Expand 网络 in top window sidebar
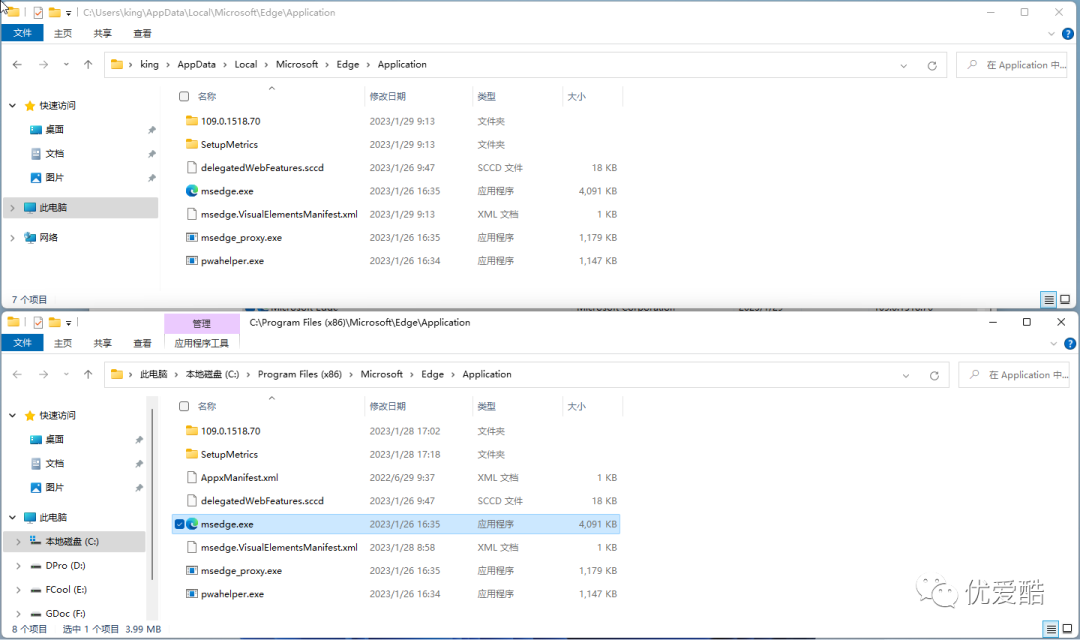Image resolution: width=1080 pixels, height=640 pixels. [x=12, y=238]
